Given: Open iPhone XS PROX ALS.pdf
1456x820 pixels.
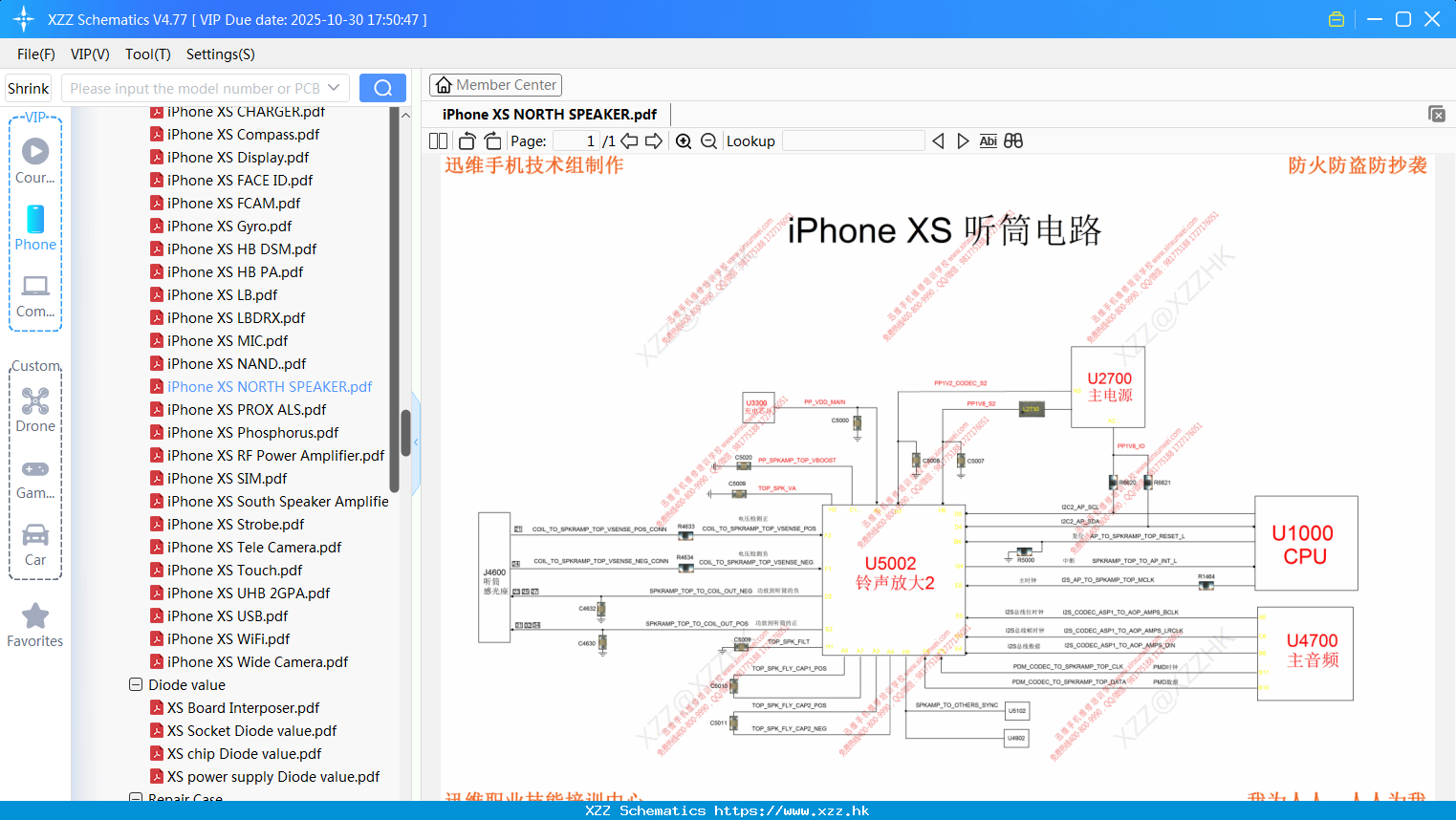Looking at the screenshot, I should tap(247, 409).
